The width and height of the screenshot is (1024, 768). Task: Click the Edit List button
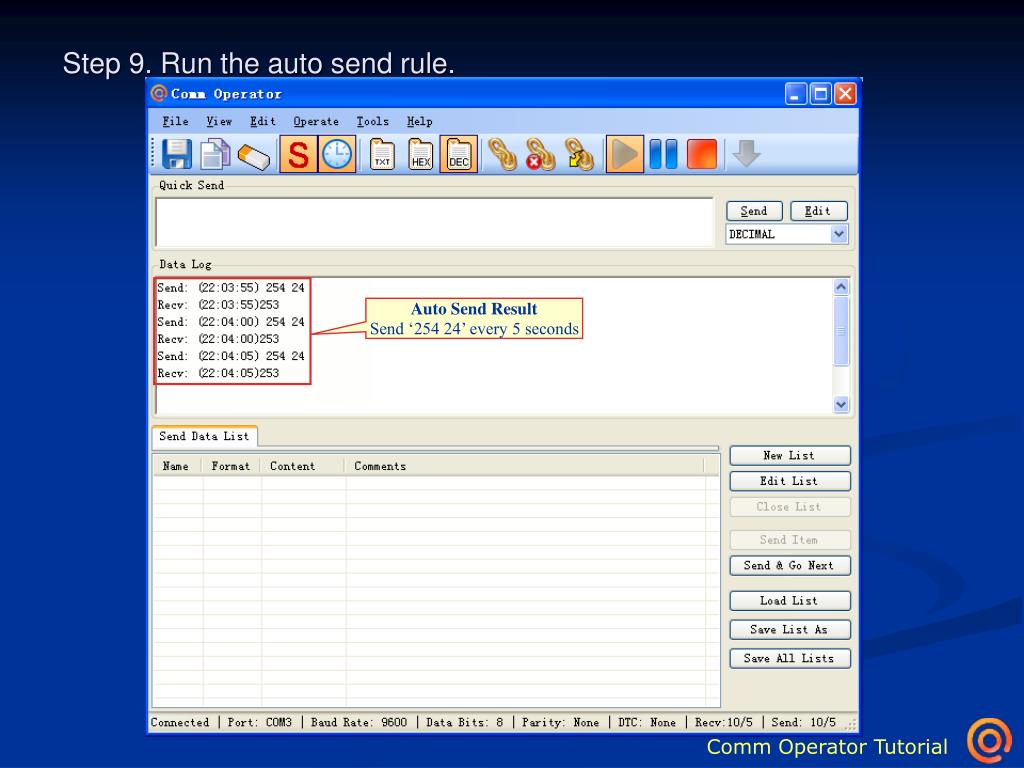pos(790,481)
